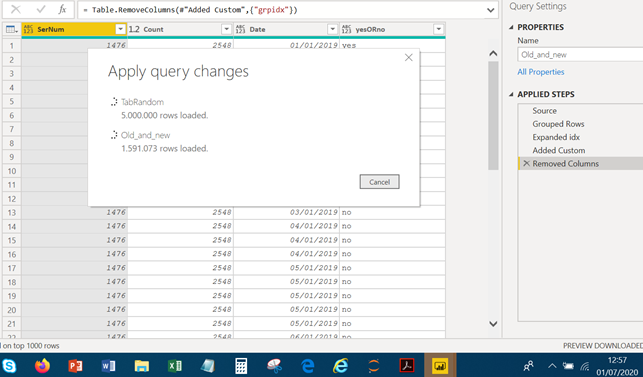
Task: Change Count column data type icon
Action: [134, 29]
